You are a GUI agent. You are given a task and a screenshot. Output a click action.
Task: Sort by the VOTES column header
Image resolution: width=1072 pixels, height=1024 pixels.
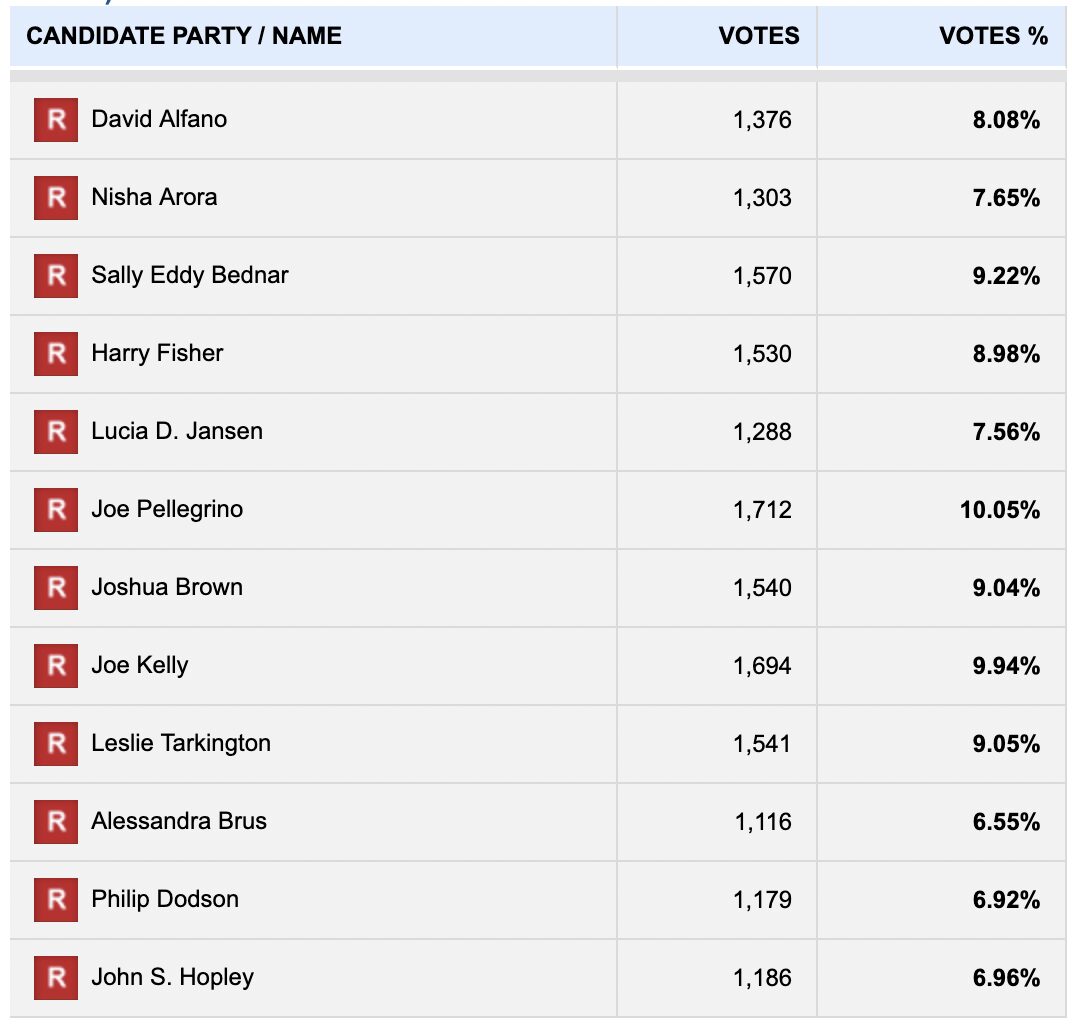pyautogui.click(x=759, y=37)
